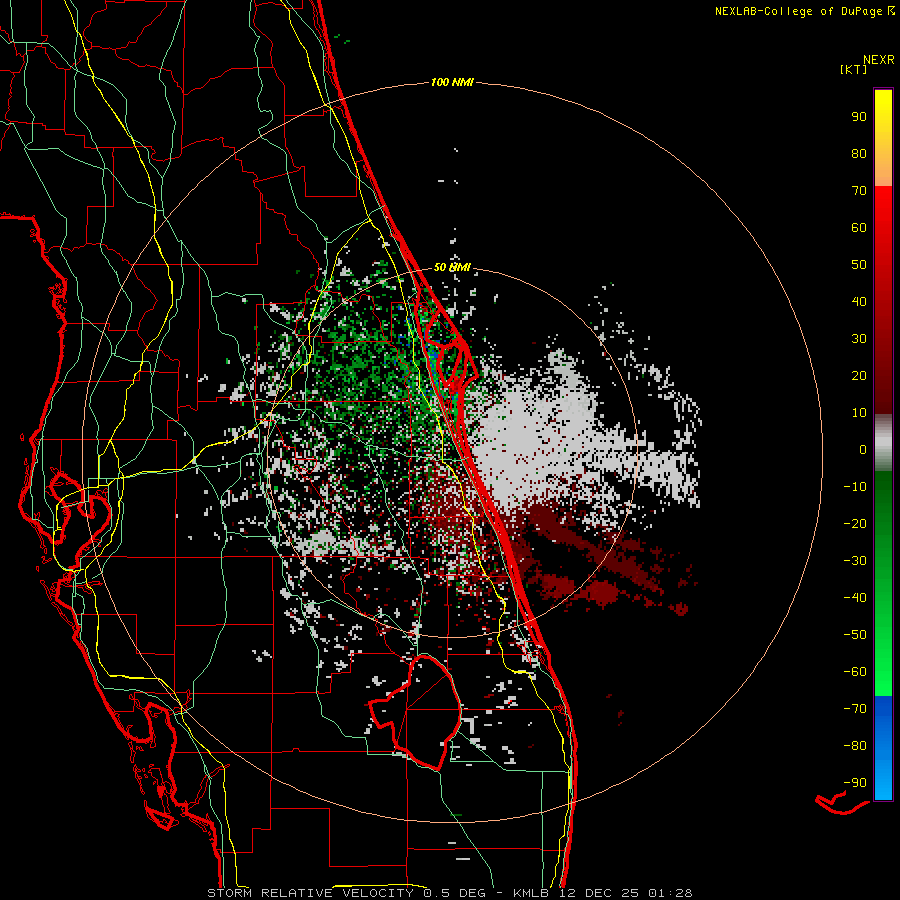
Task: Click the -80 value on the velocity scale
Action: pyautogui.click(x=855, y=746)
